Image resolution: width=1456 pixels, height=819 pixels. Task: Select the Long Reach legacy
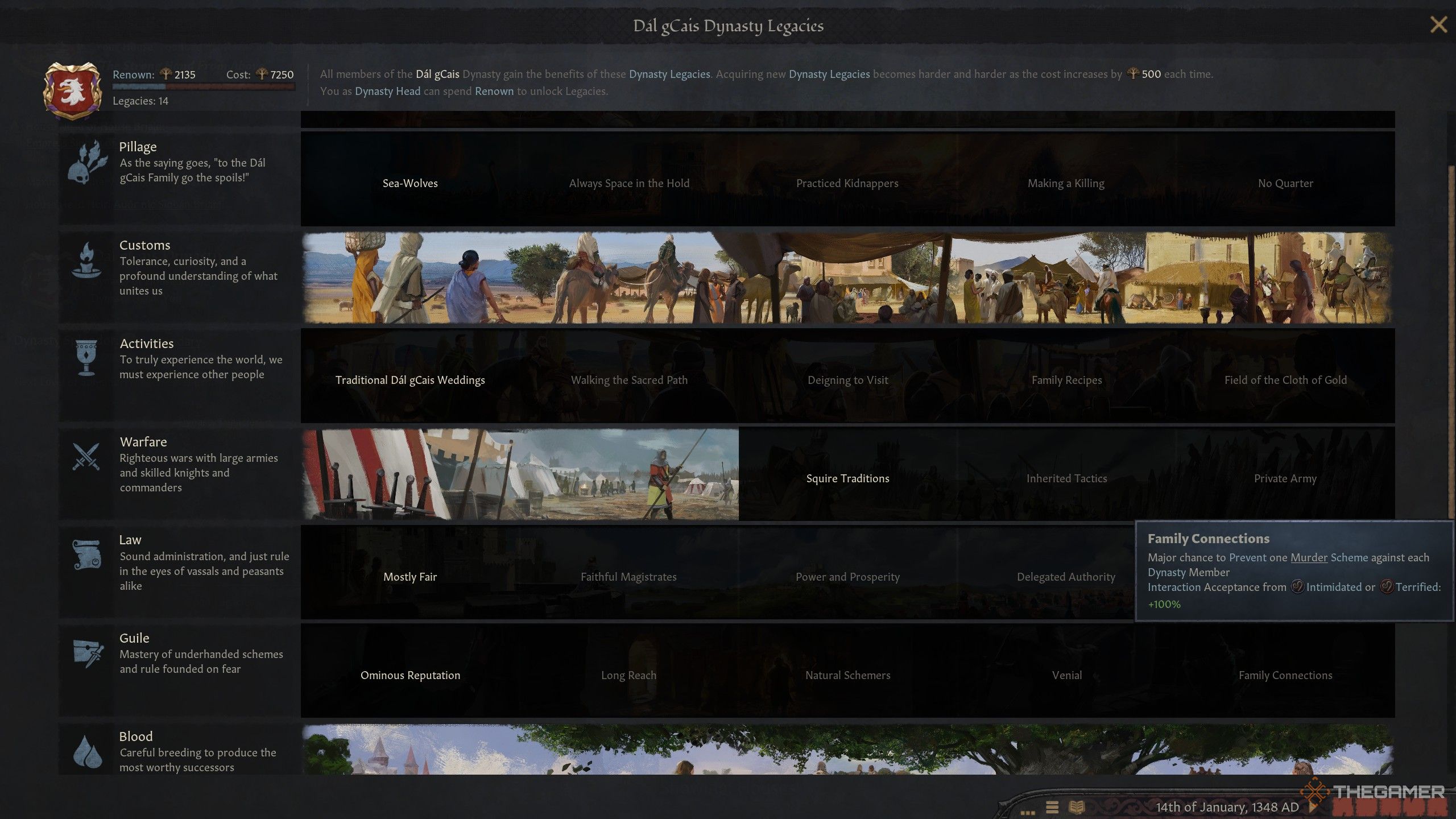pos(629,675)
